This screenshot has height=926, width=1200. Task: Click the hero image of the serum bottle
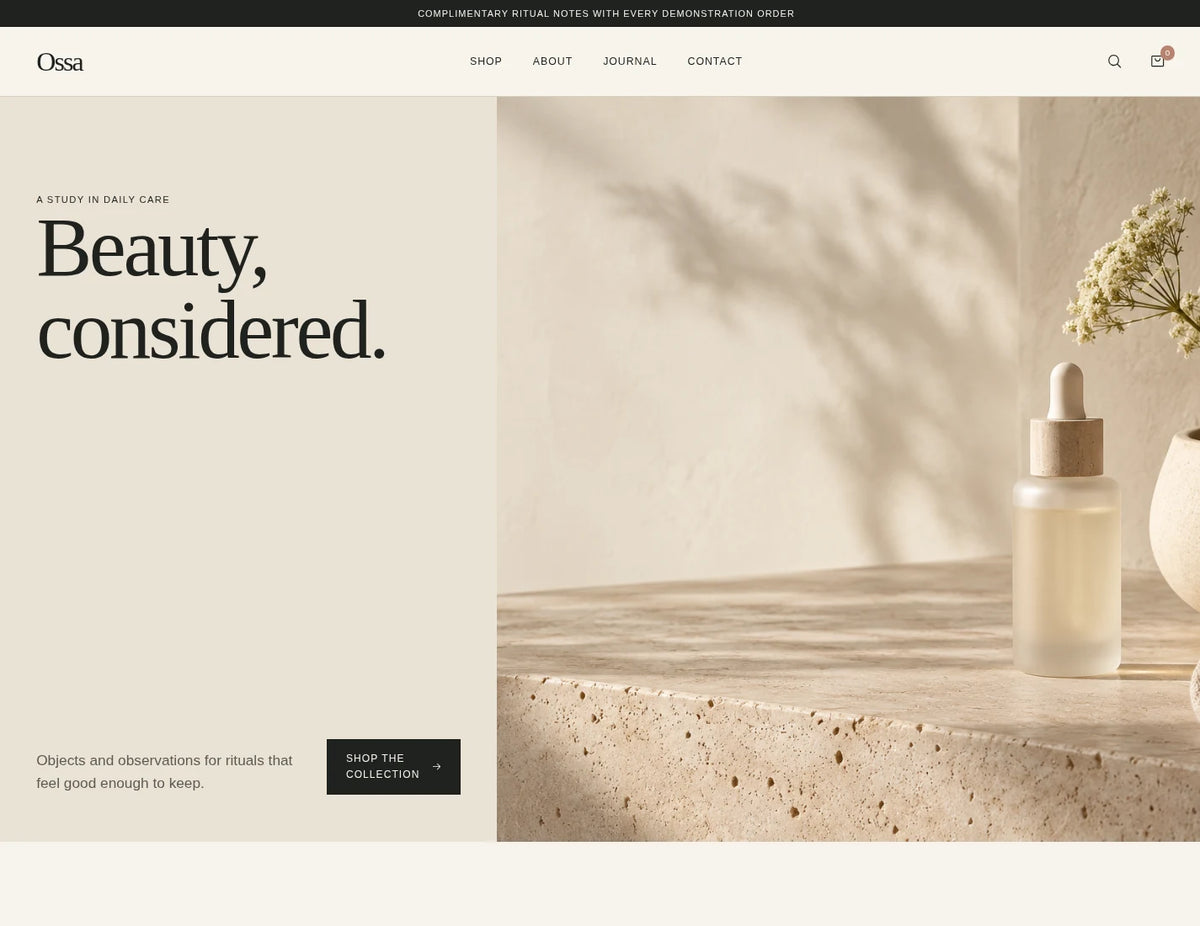pyautogui.click(x=848, y=469)
